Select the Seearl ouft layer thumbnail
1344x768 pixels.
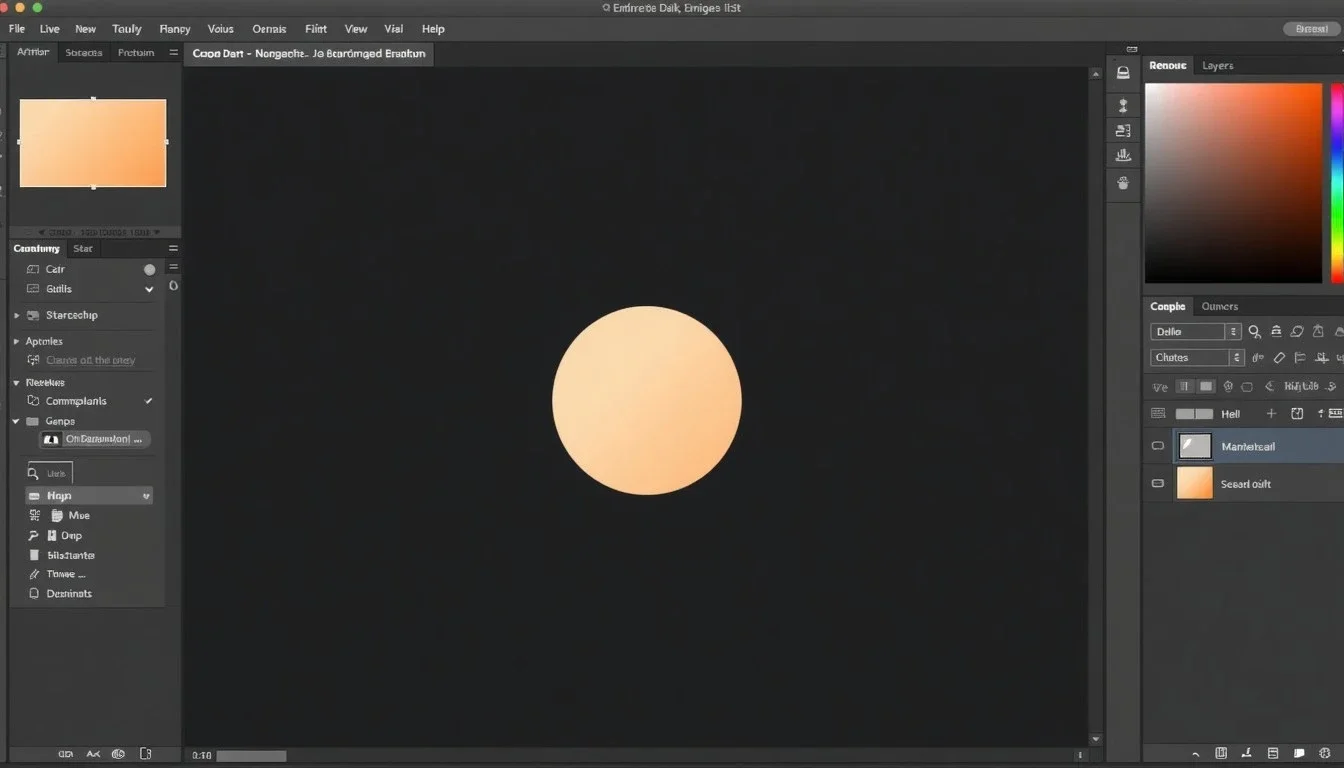tap(1195, 483)
